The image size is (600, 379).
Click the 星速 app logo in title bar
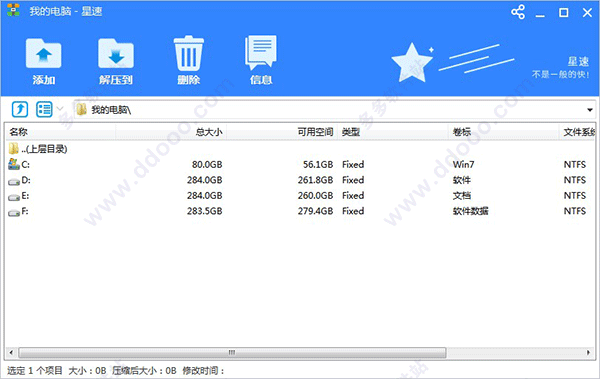(13, 10)
